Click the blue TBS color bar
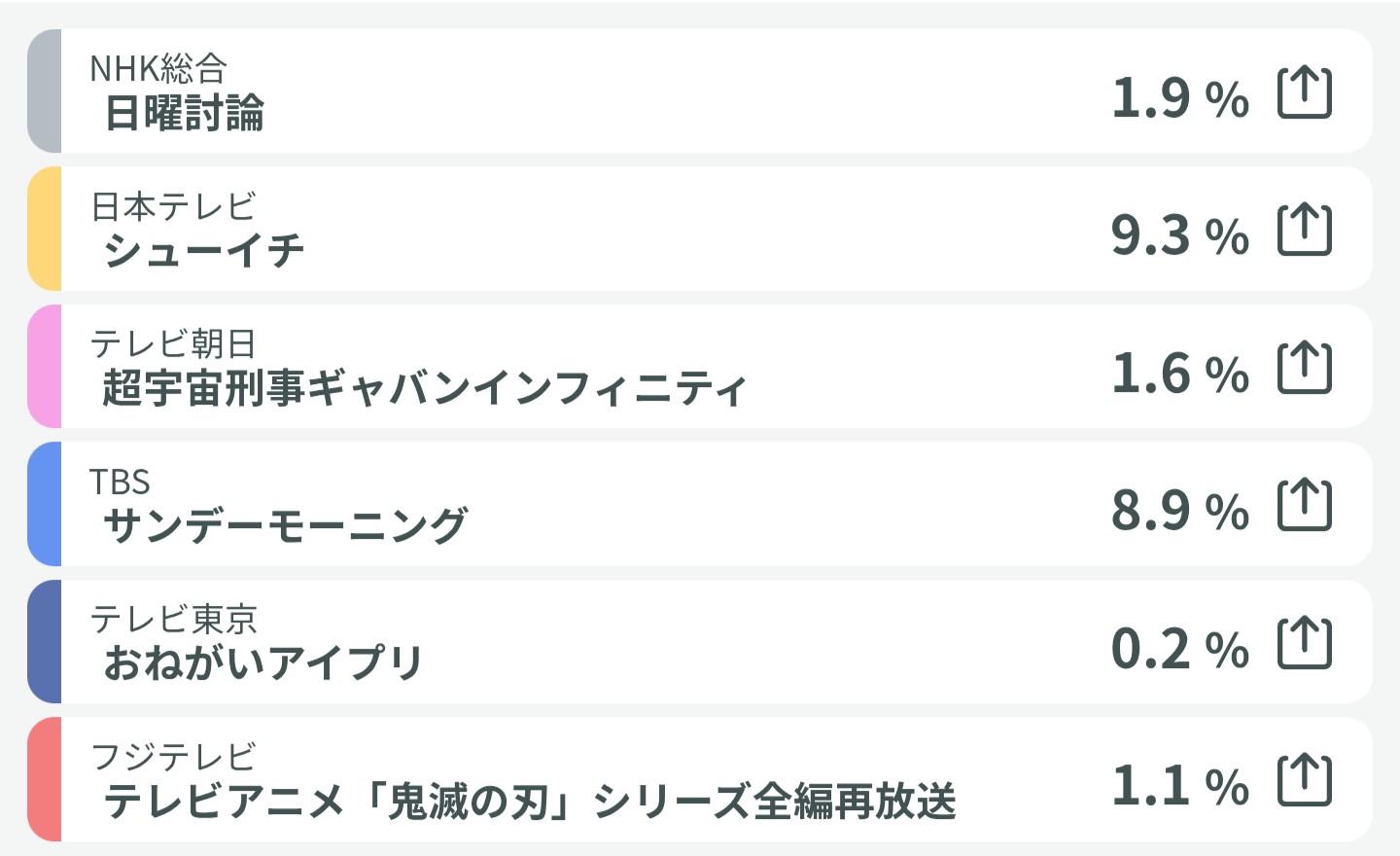The image size is (1400, 856). point(45,504)
